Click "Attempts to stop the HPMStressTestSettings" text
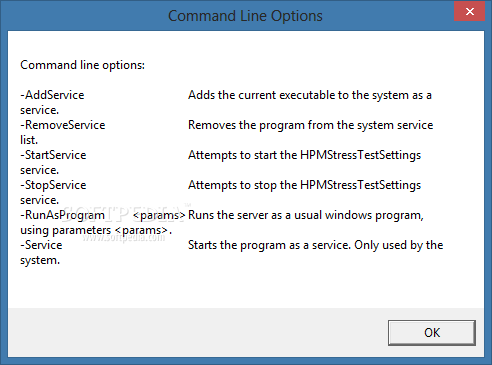492x365 pixels. pyautogui.click(x=304, y=185)
